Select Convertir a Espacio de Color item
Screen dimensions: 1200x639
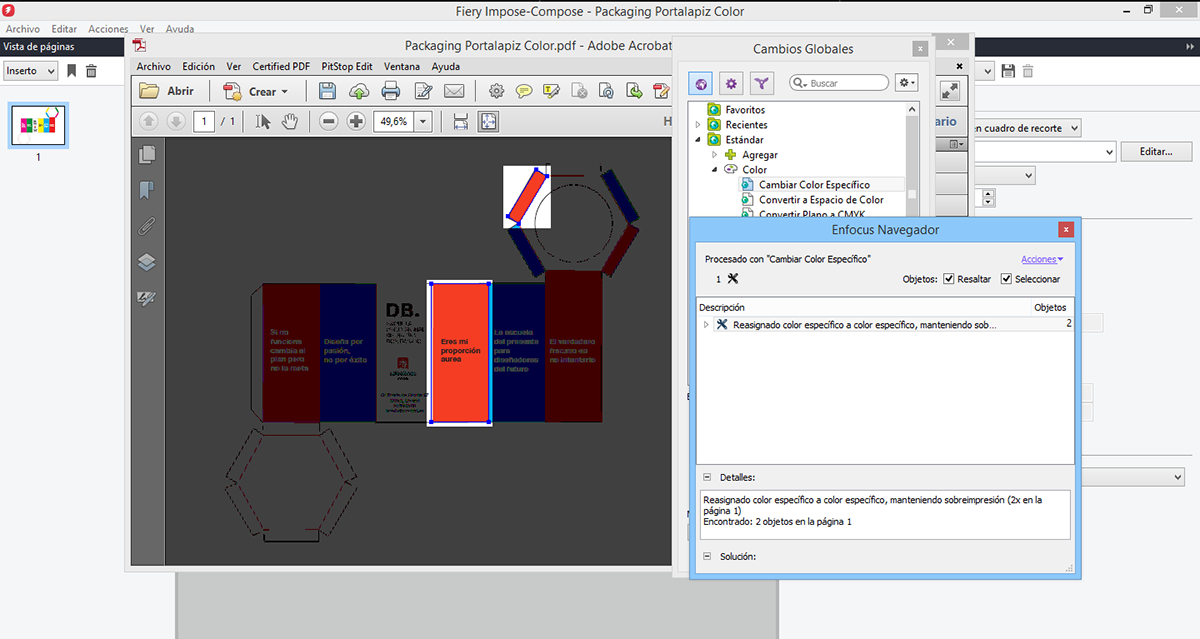820,200
